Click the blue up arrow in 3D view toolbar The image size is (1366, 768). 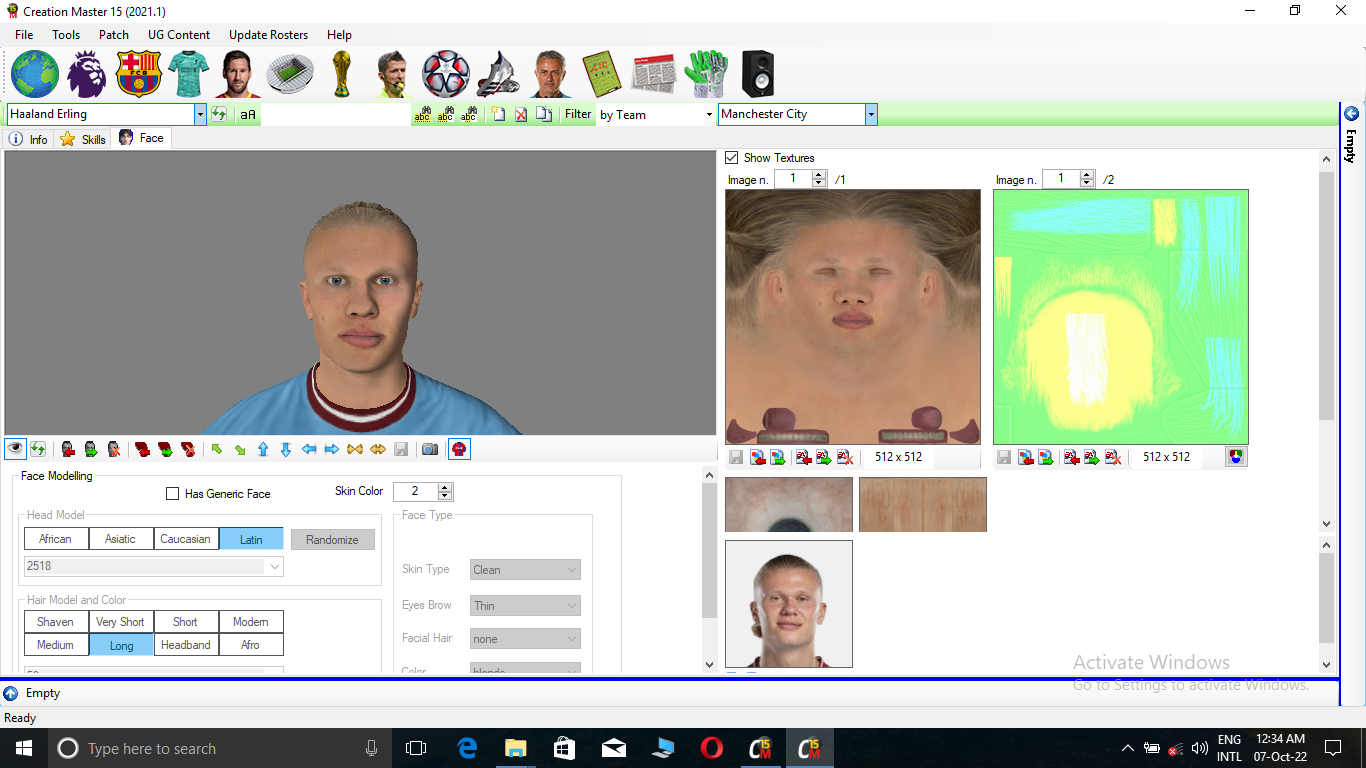263,449
